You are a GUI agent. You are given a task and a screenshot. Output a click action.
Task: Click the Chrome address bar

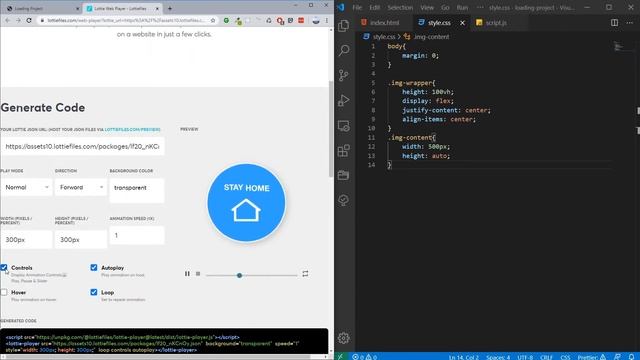coord(127,20)
